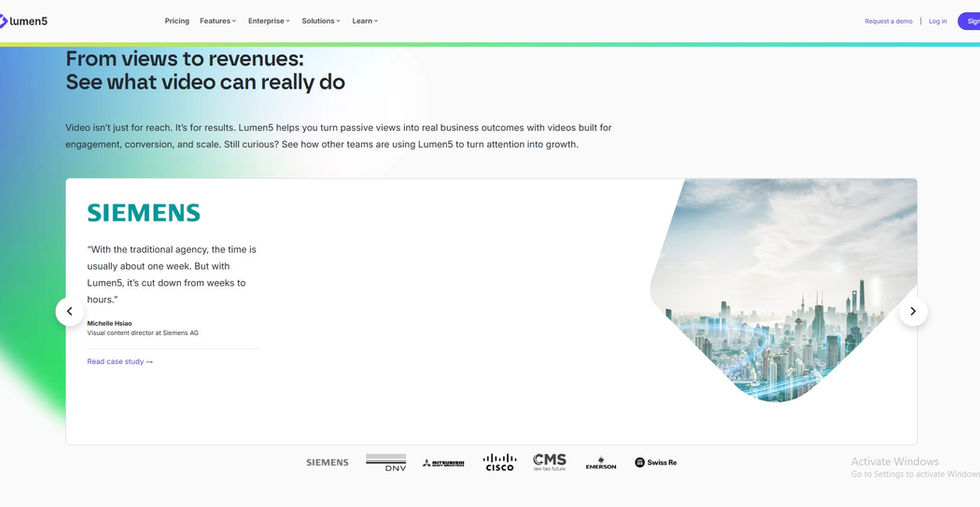Select Mitsubishi logo in company row
This screenshot has width=980, height=507.
443,463
